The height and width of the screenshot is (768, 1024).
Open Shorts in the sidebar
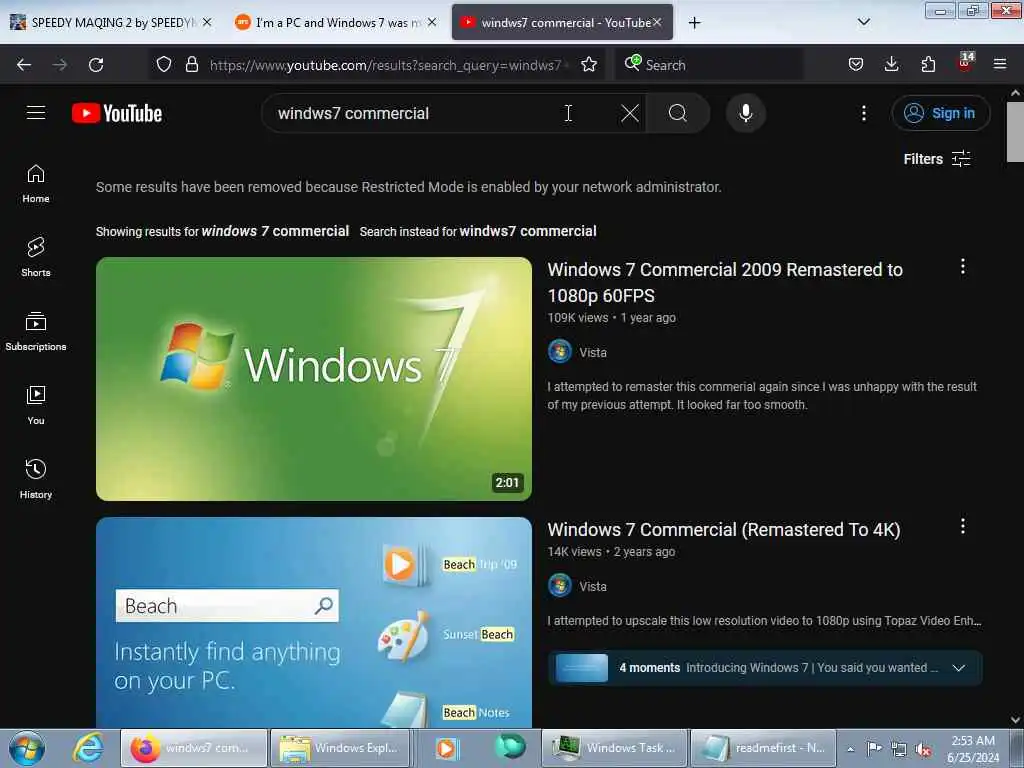click(x=36, y=257)
